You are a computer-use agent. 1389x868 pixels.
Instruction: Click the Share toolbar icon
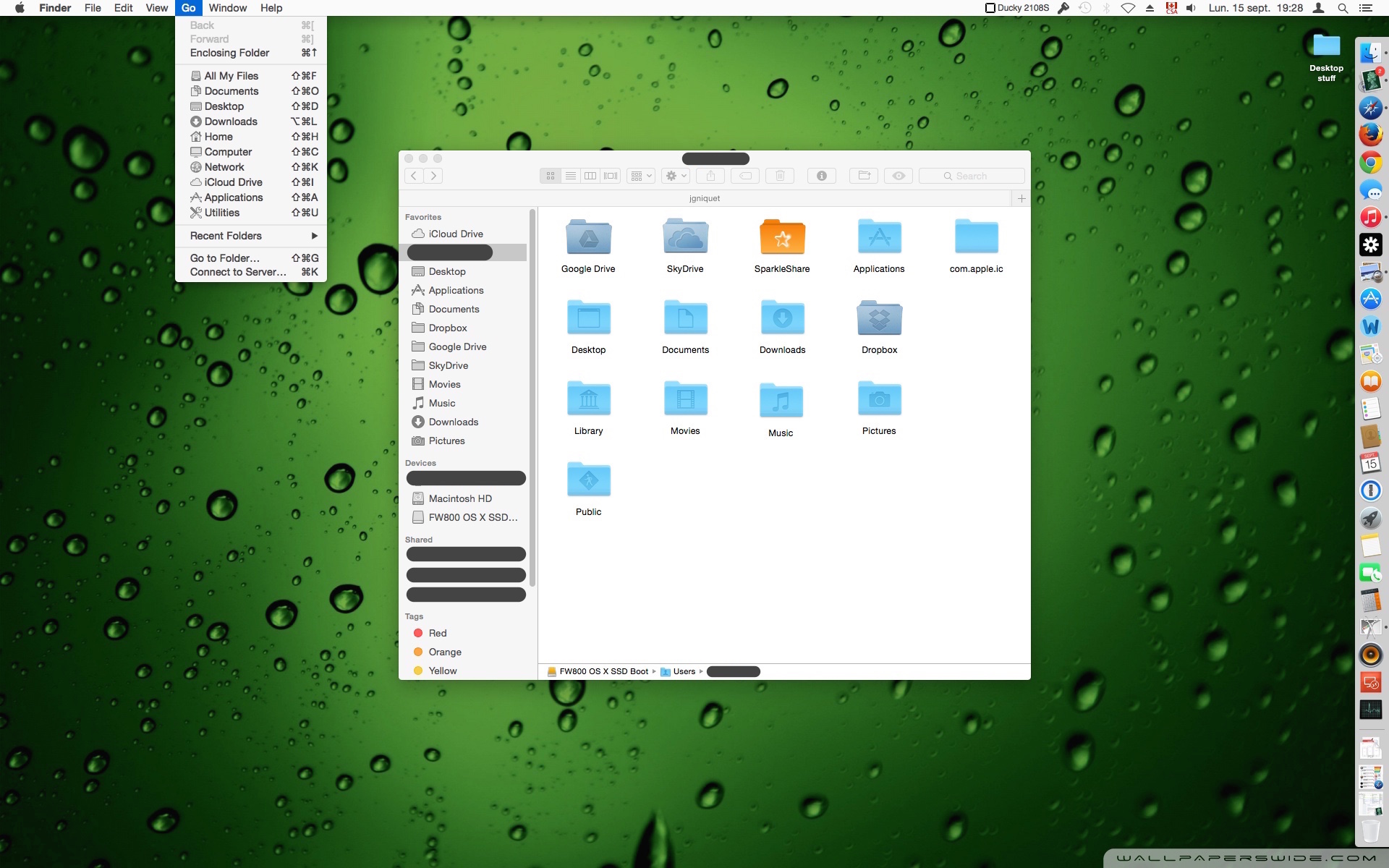tap(710, 176)
